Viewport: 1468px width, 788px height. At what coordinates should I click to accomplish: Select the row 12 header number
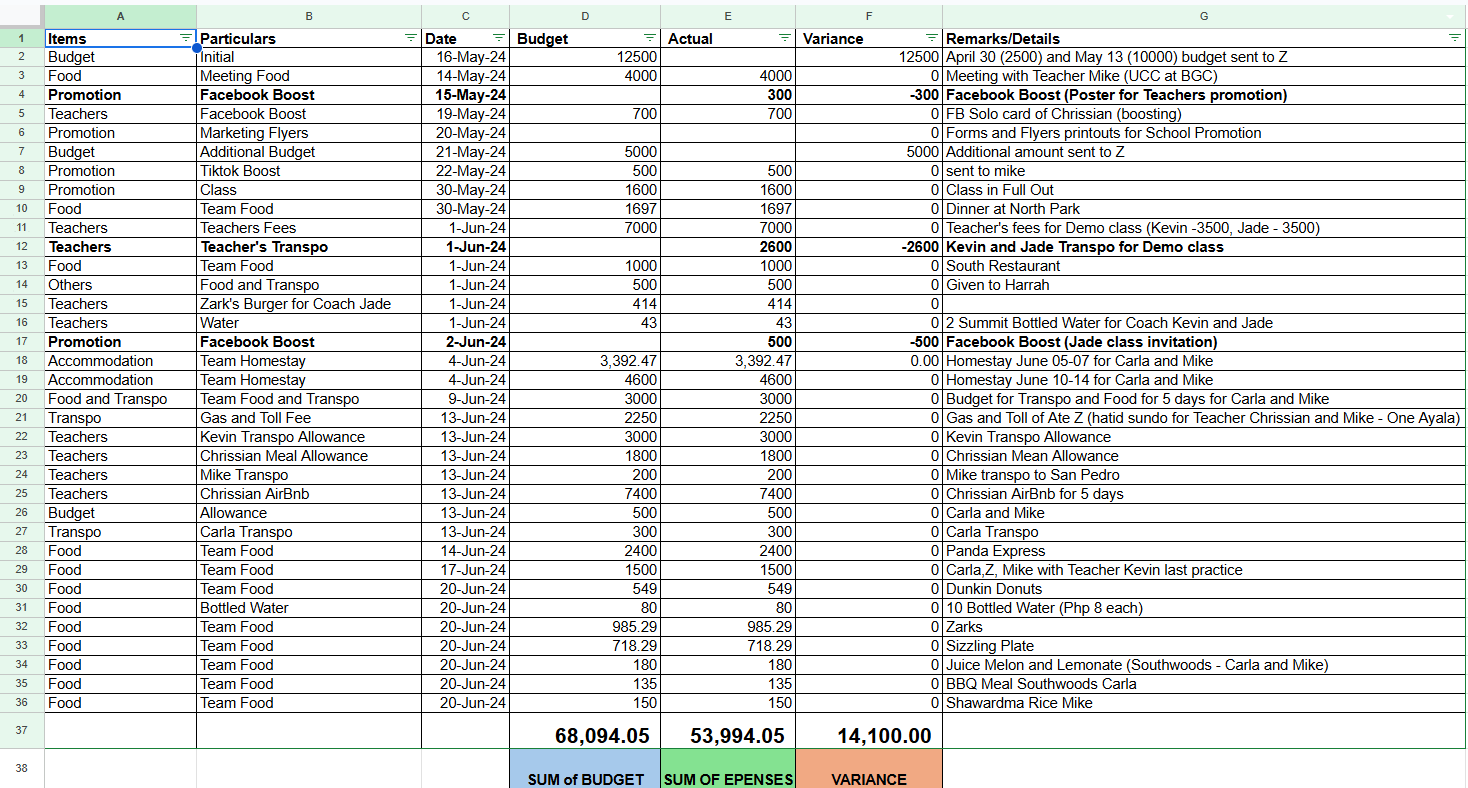pos(21,247)
